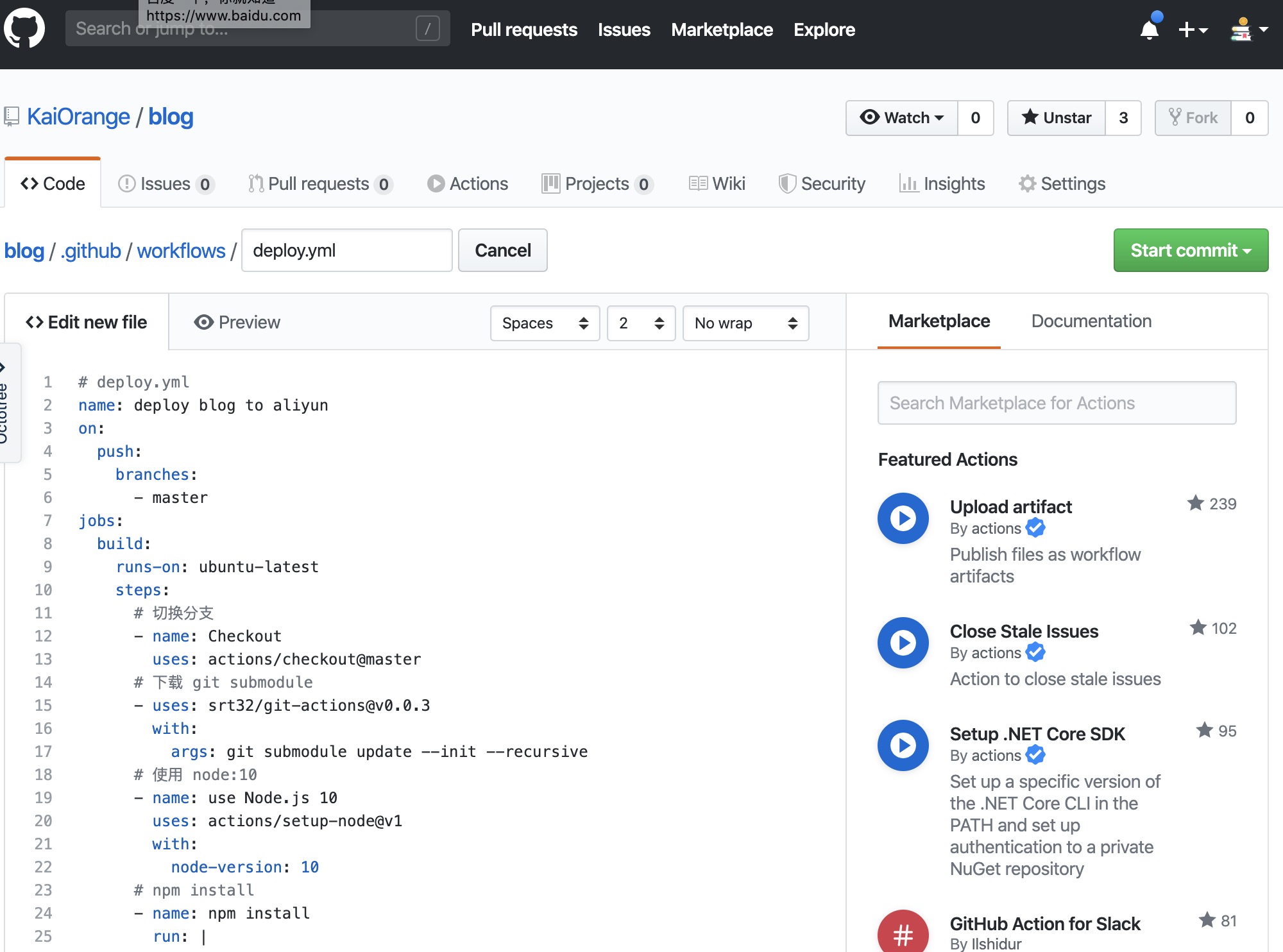Image resolution: width=1283 pixels, height=952 pixels.
Task: Switch to the Documentation tab
Action: click(1091, 321)
